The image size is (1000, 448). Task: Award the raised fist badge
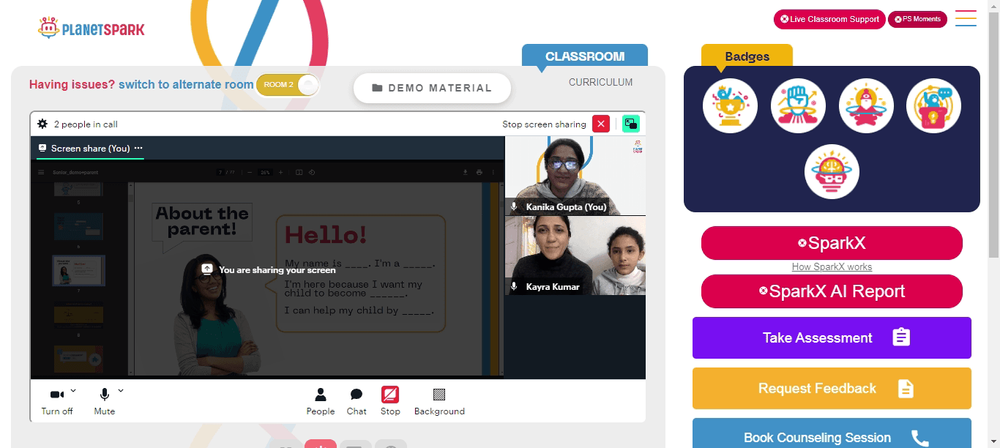coord(798,106)
